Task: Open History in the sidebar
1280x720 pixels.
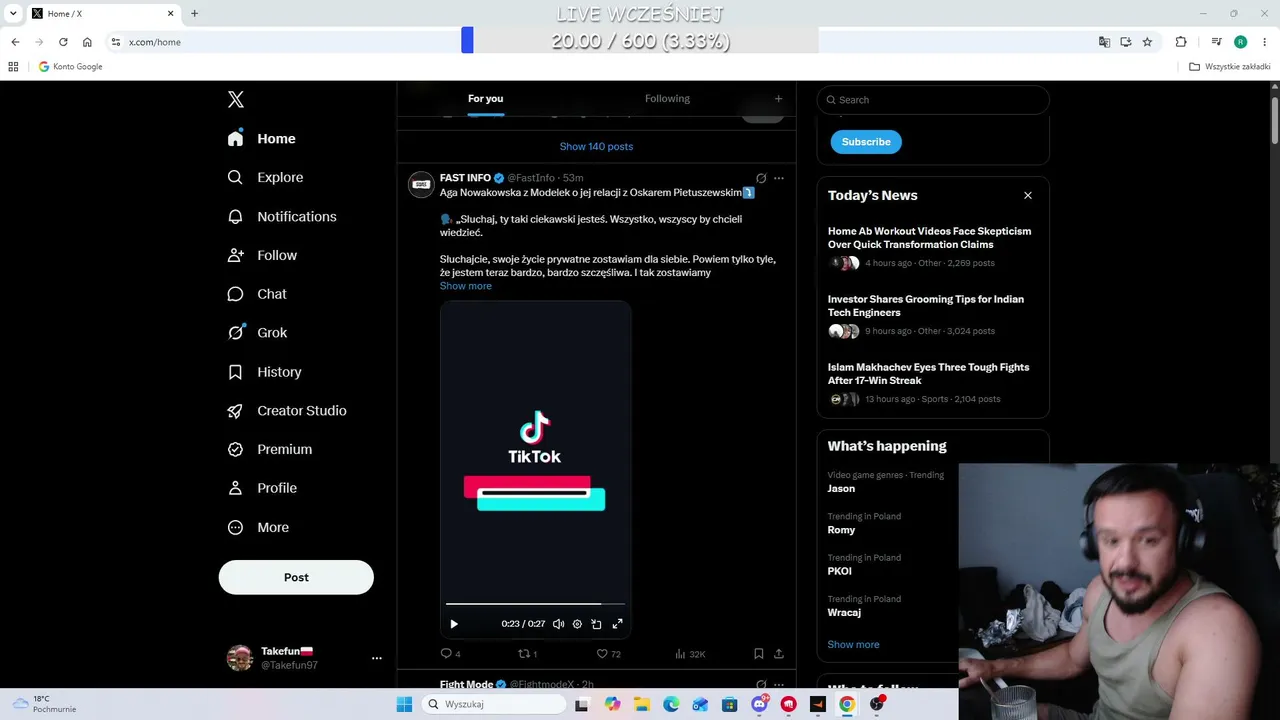Action: pyautogui.click(x=265, y=372)
